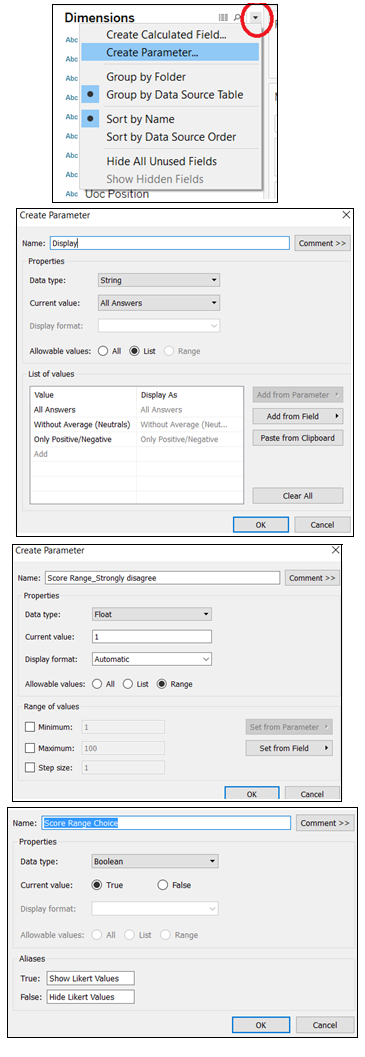Open Display format Automatic dropdown
Screen dimensions: 365x1057
click(151, 659)
